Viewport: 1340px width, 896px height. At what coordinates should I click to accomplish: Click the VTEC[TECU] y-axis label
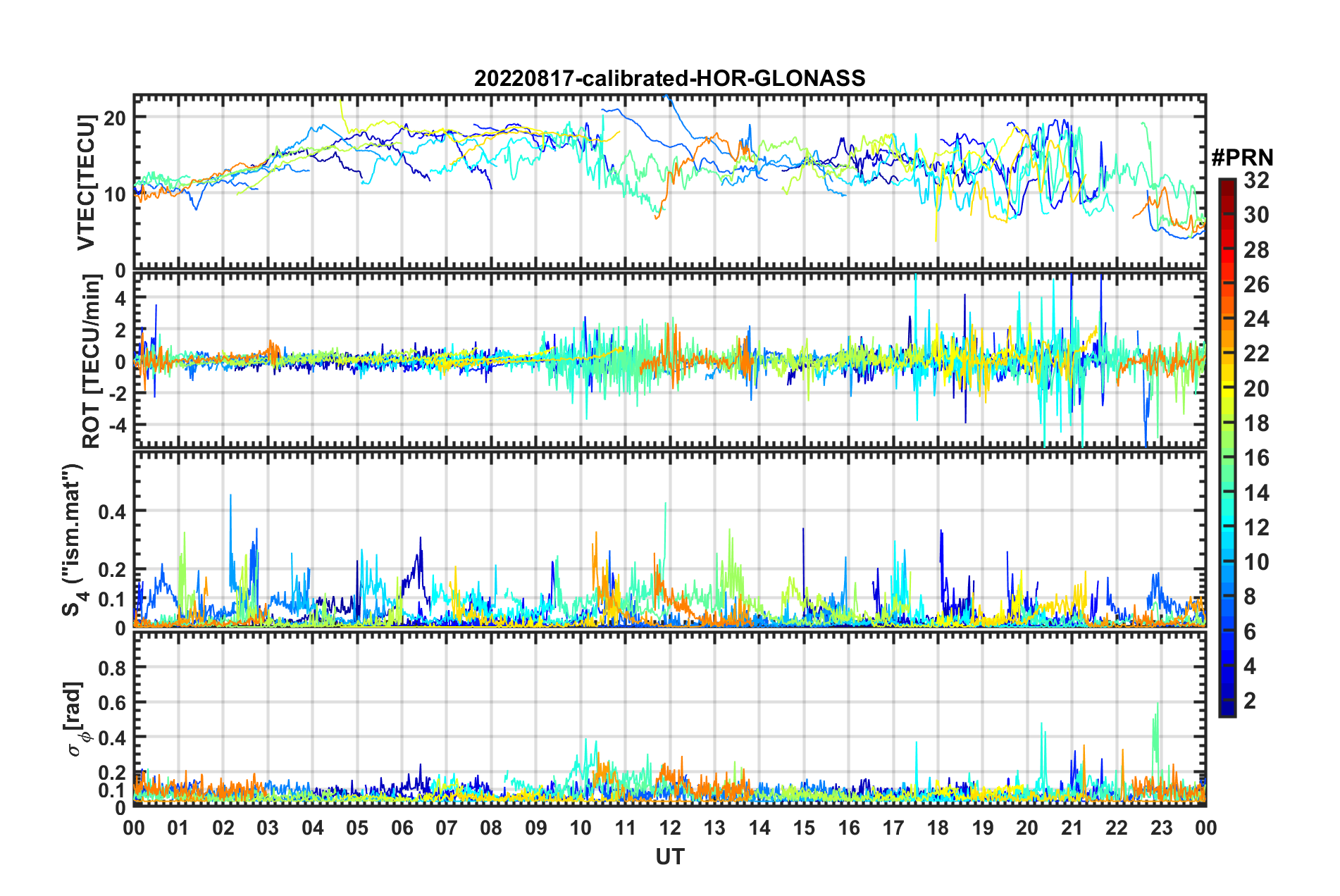click(86, 182)
